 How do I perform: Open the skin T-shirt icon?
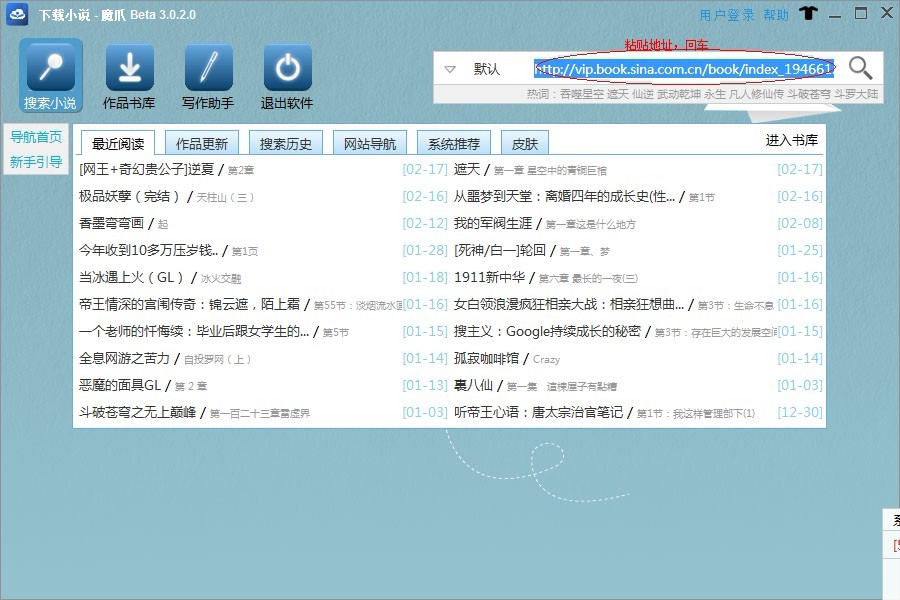[809, 15]
